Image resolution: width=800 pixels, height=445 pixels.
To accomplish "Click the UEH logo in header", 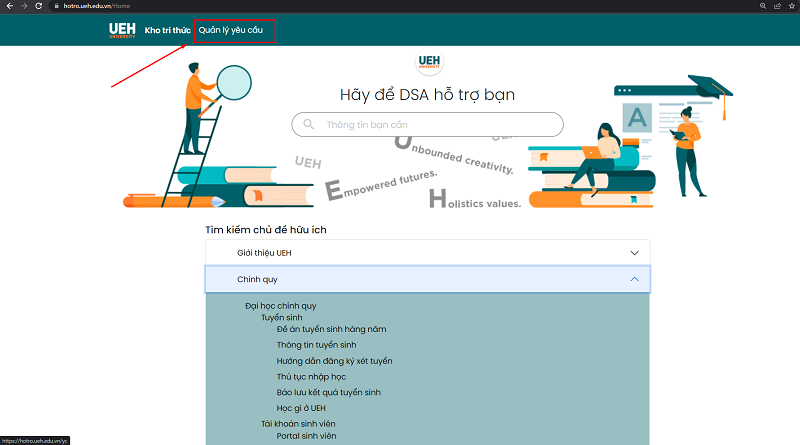I will tap(122, 30).
